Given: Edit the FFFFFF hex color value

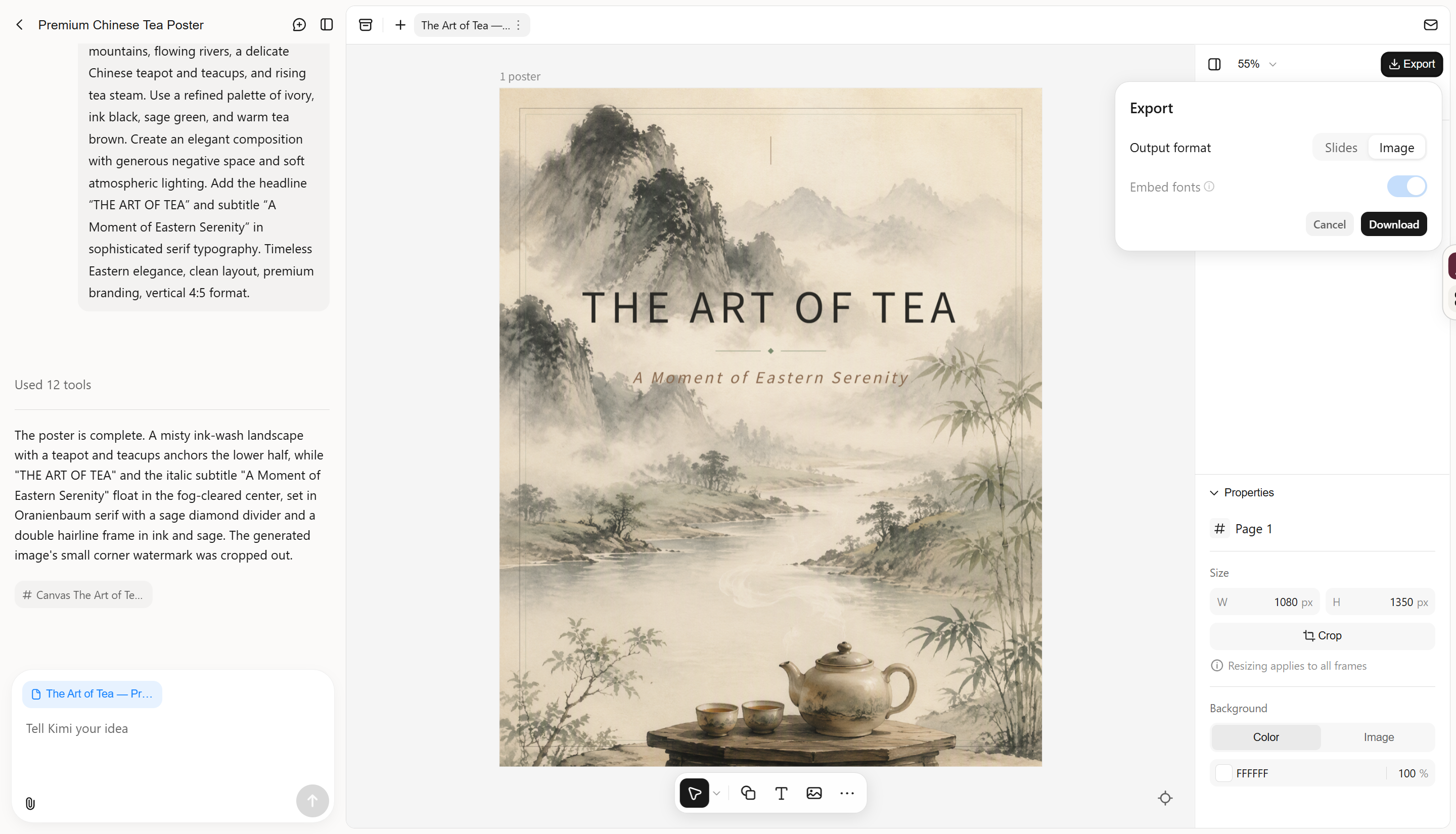Looking at the screenshot, I should tap(1252, 773).
